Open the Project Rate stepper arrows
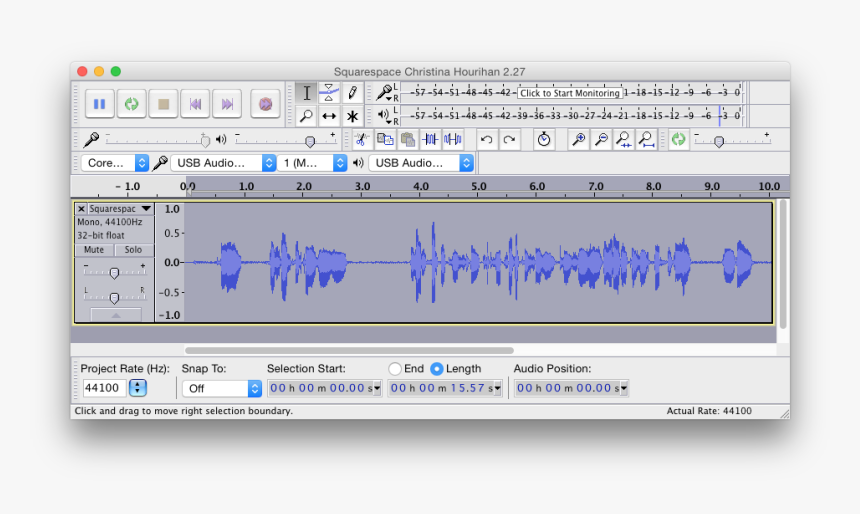The height and width of the screenshot is (514, 860). pos(138,388)
